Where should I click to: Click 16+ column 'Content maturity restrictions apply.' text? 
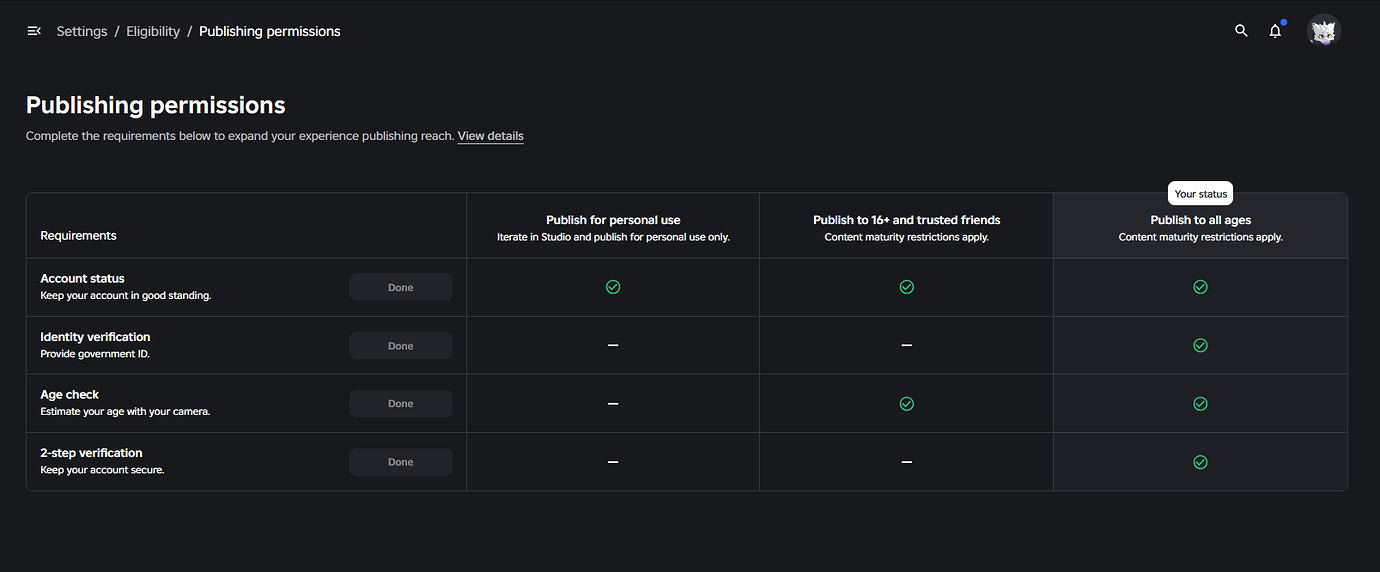(x=907, y=237)
